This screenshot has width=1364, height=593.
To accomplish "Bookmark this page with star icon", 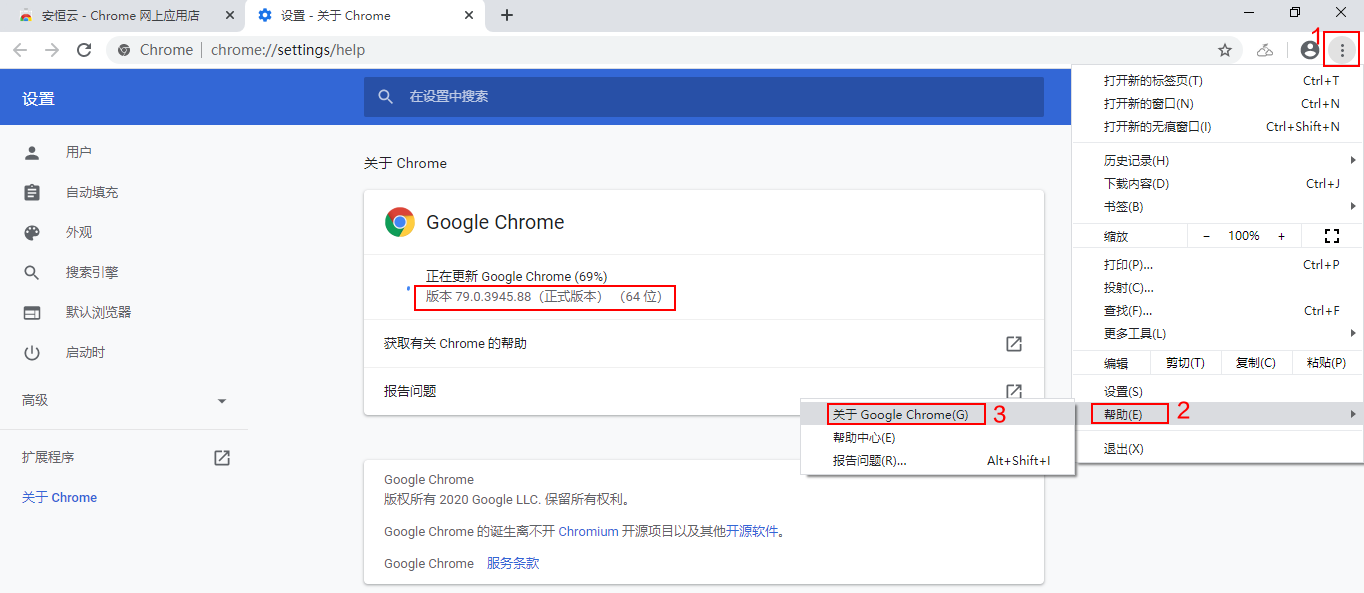I will [1224, 50].
